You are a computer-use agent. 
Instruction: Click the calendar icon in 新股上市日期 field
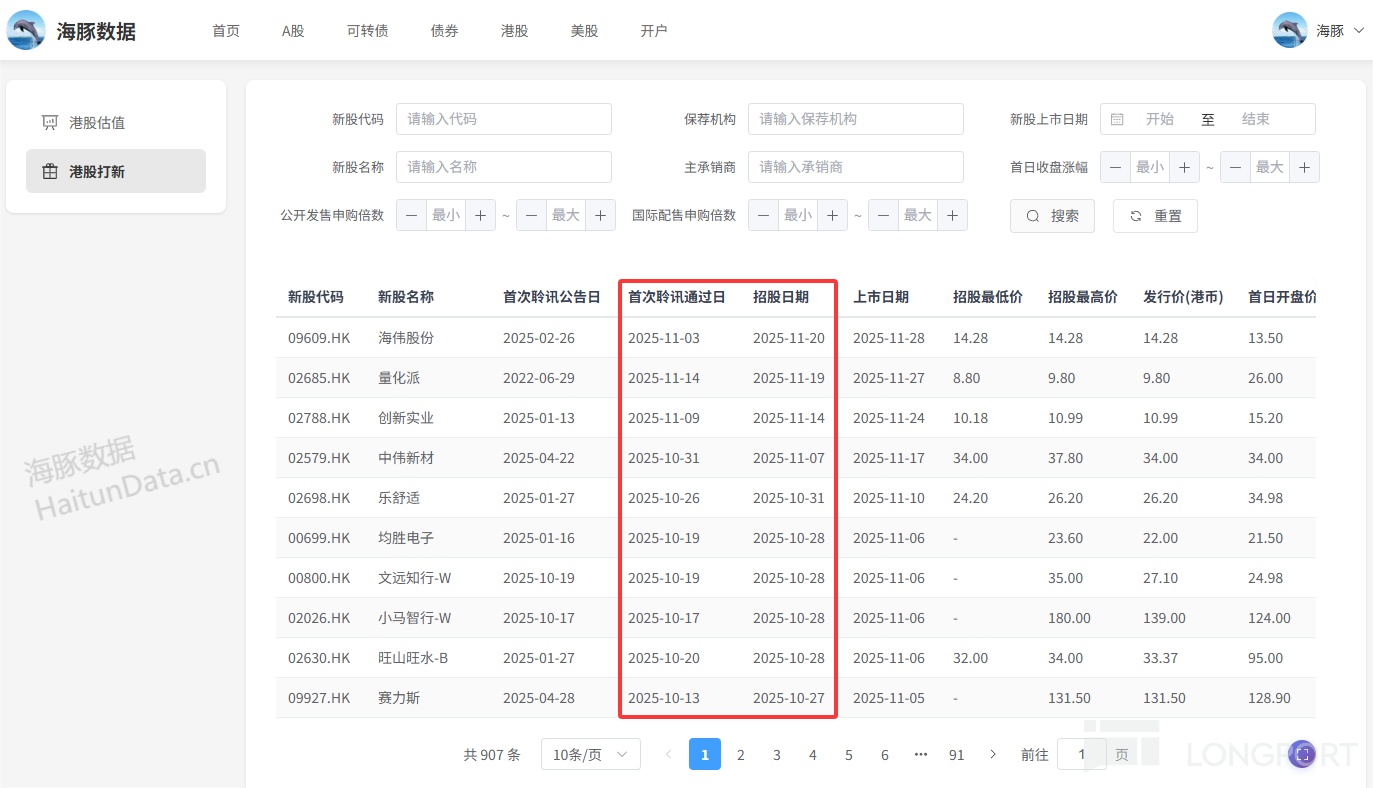click(x=1117, y=119)
